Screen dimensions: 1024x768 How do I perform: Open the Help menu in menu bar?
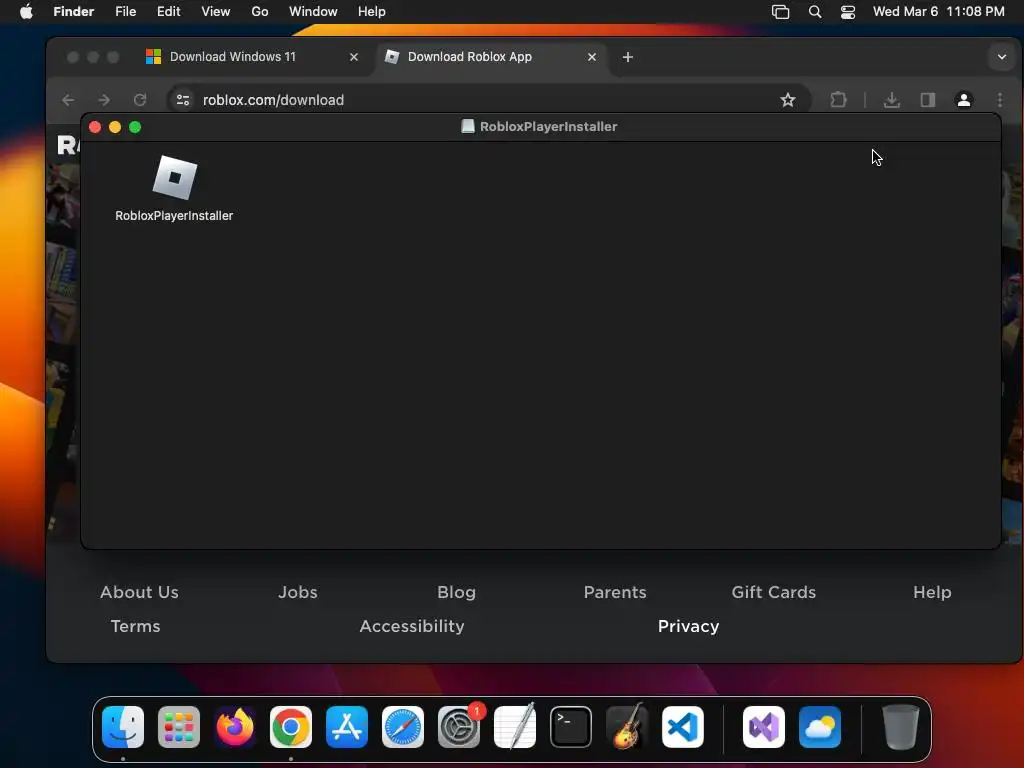point(372,11)
